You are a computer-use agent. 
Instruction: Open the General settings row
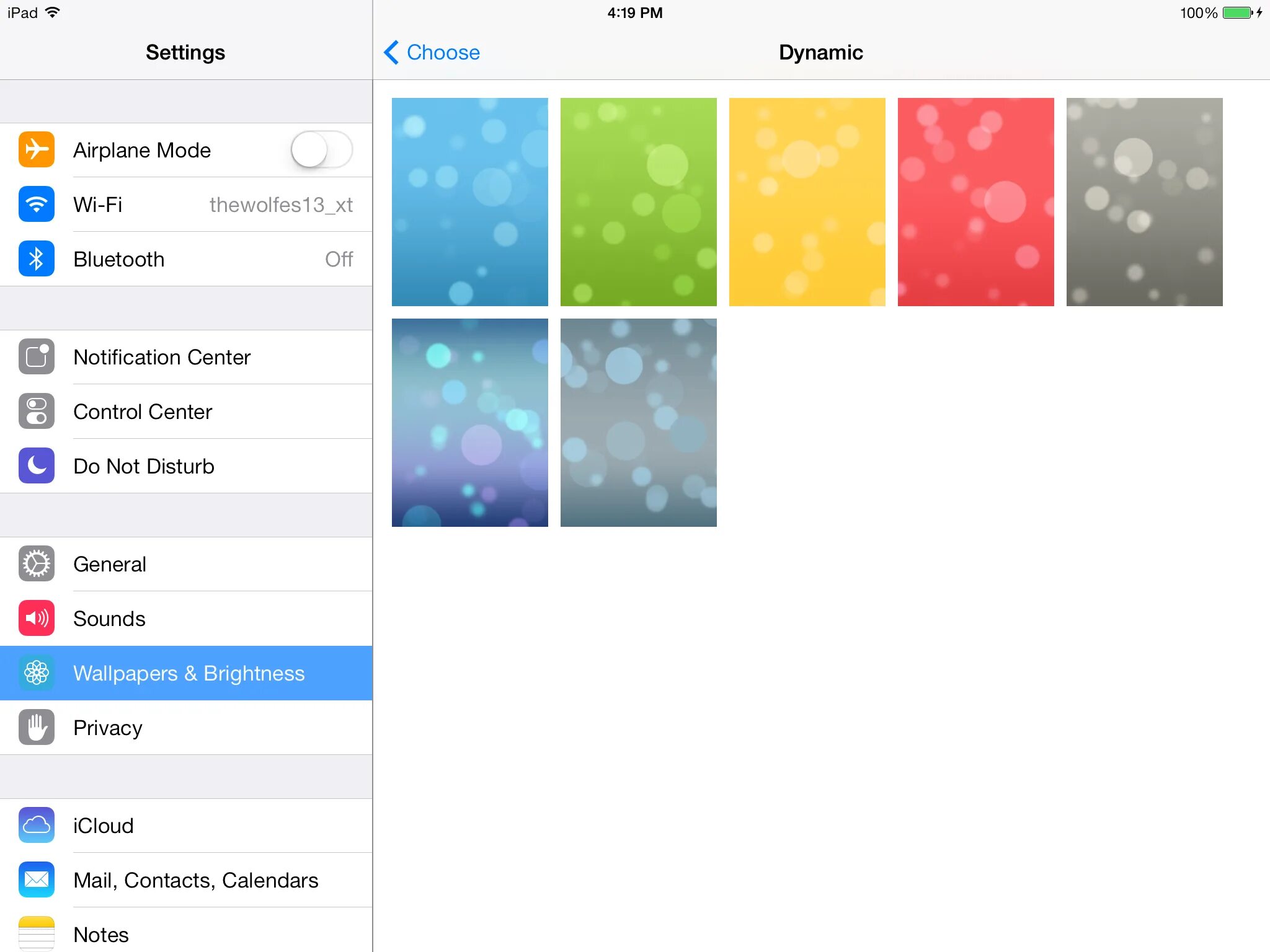click(x=186, y=564)
